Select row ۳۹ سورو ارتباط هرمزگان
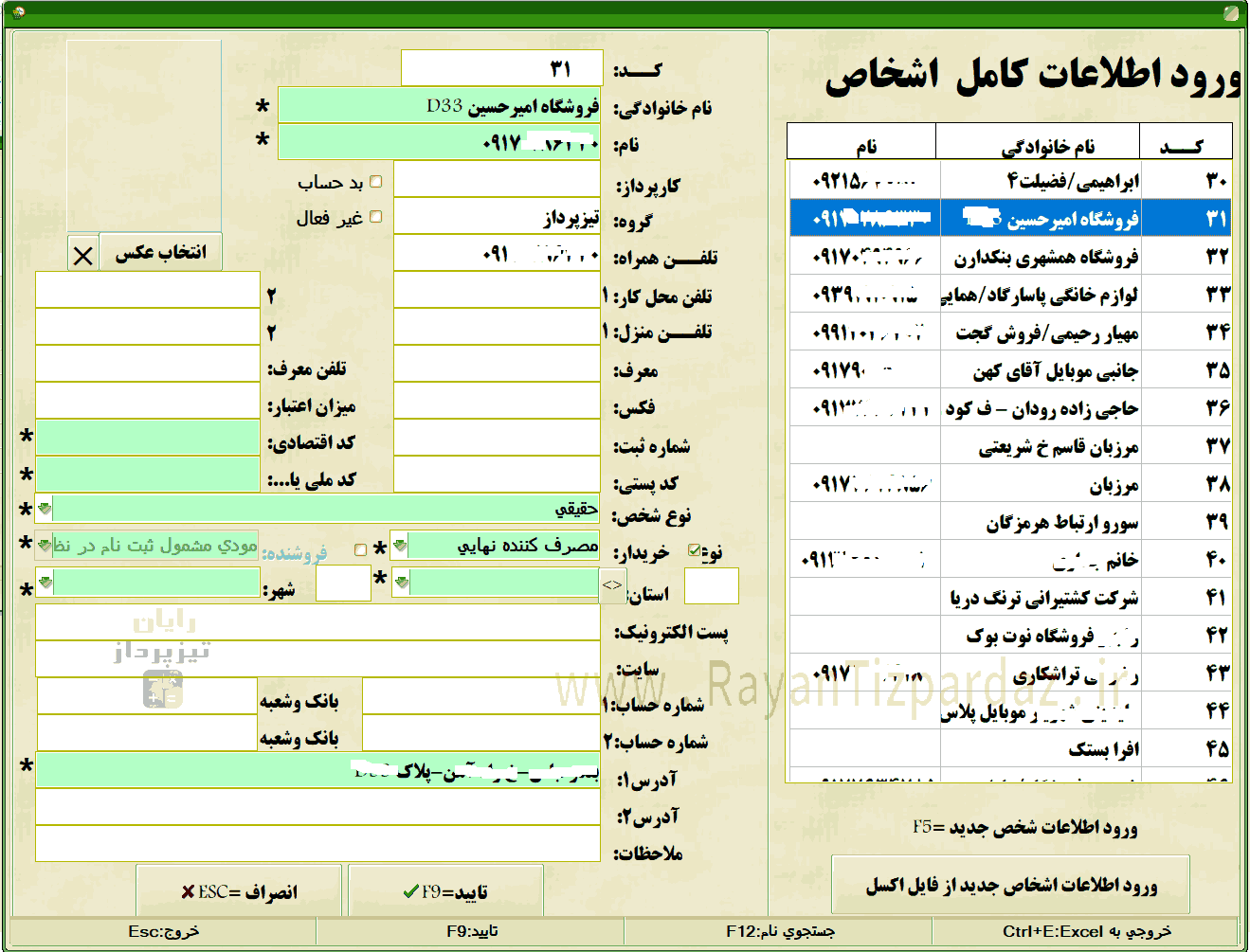Screen dimensions: 1250x952 click(x=1010, y=522)
